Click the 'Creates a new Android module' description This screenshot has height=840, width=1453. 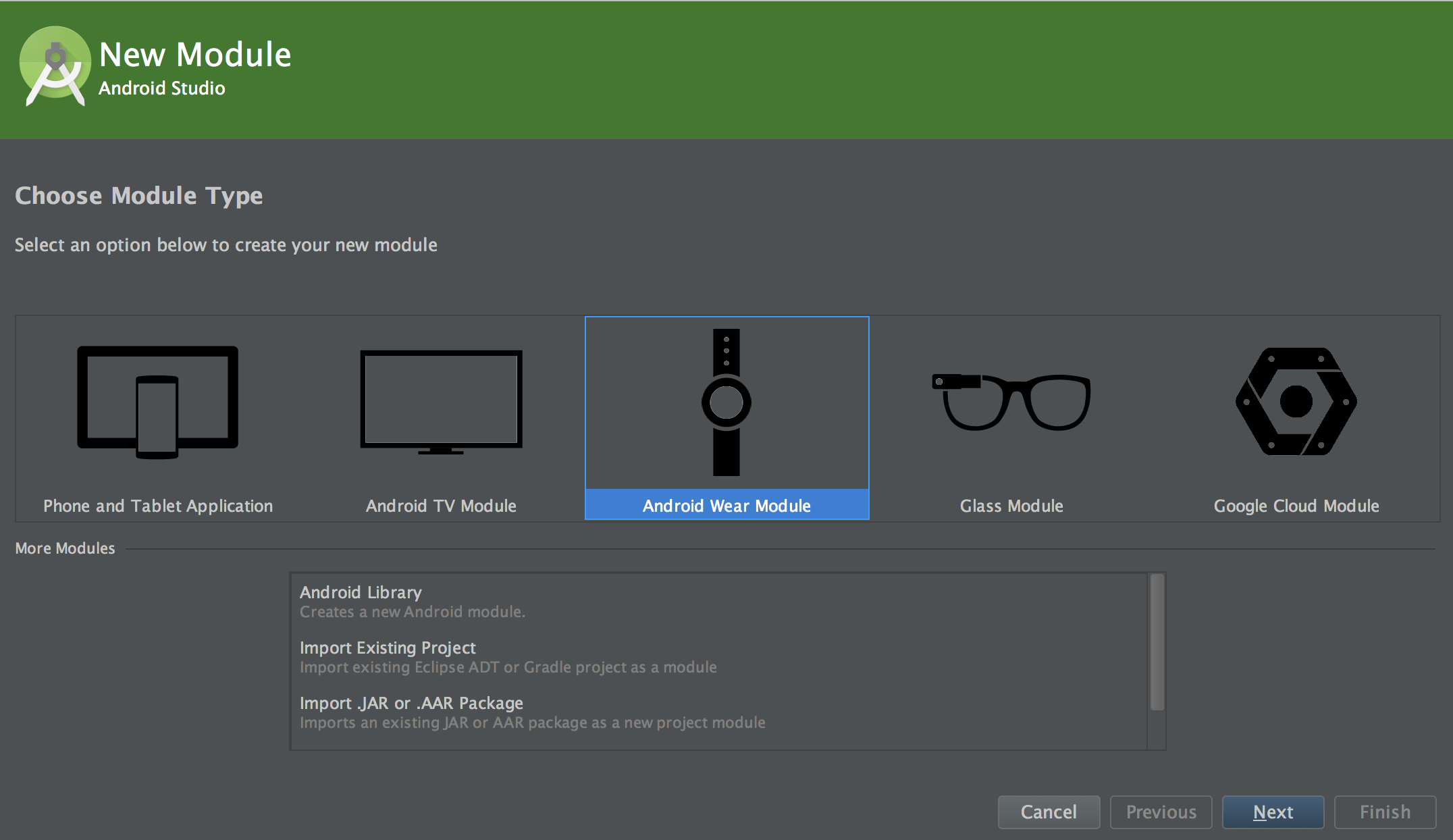pos(412,612)
